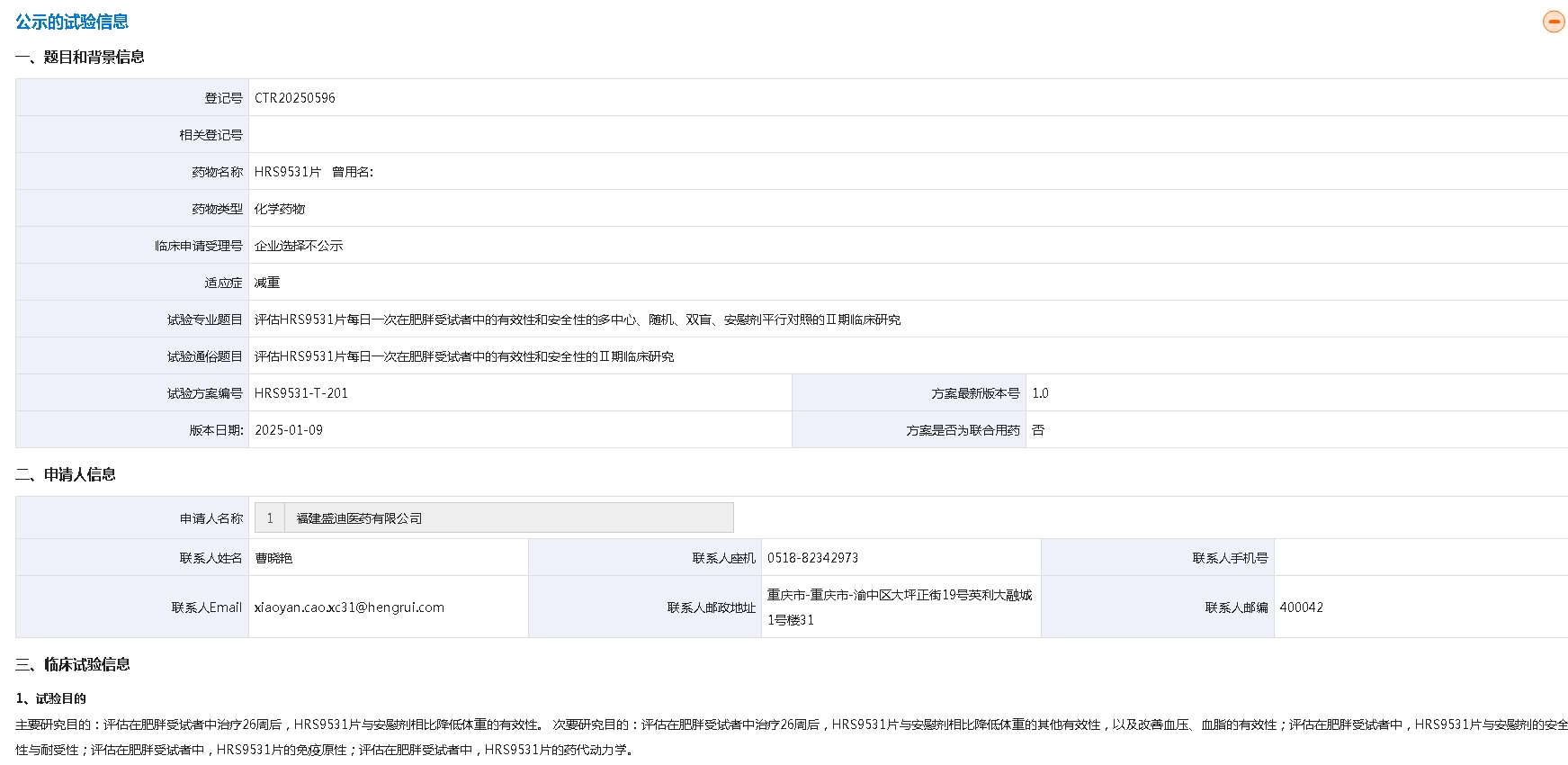Select the 一、题目和背景信息 section heading
The image size is (1568, 765).
coord(80,57)
